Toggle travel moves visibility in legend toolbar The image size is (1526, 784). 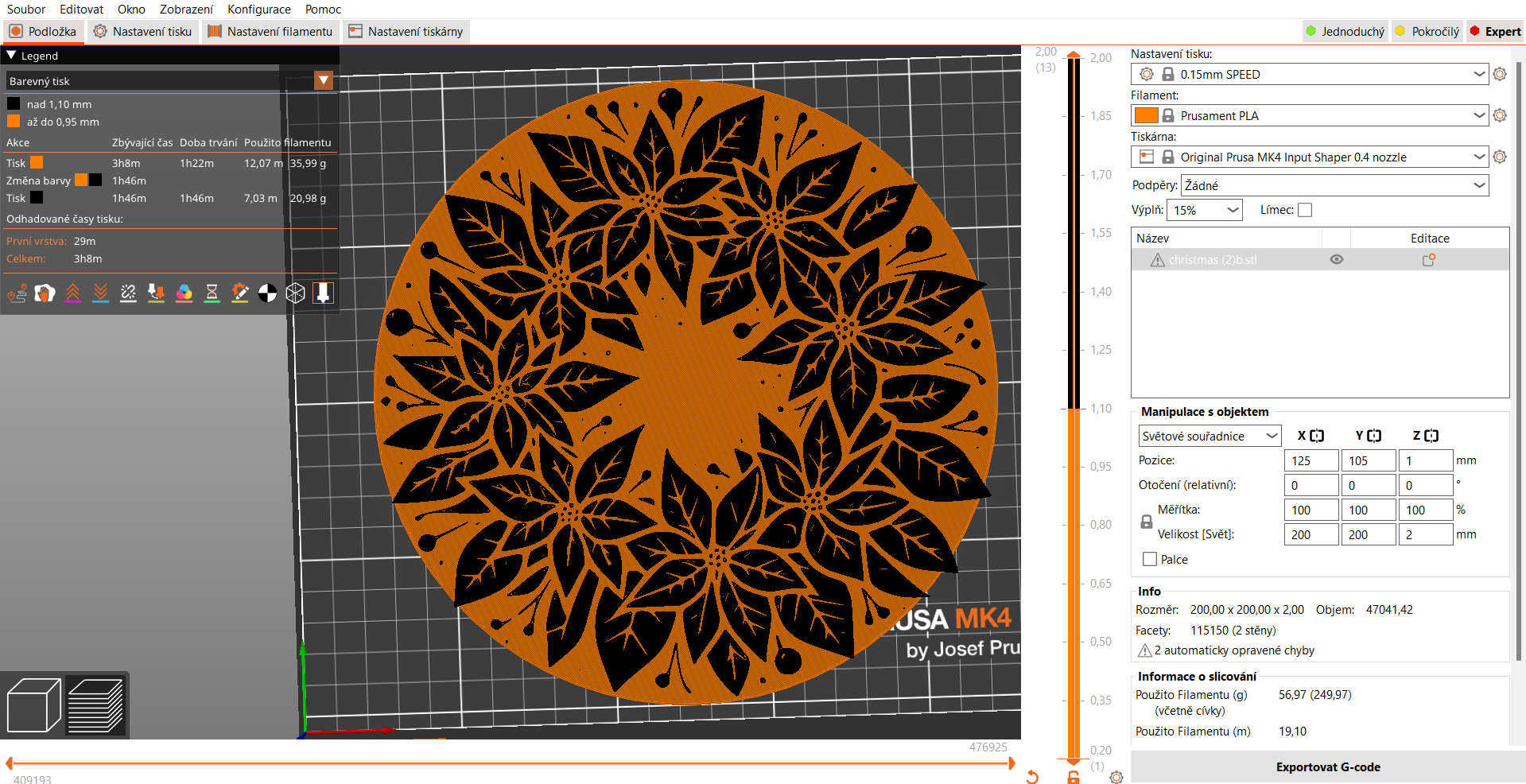tap(17, 293)
